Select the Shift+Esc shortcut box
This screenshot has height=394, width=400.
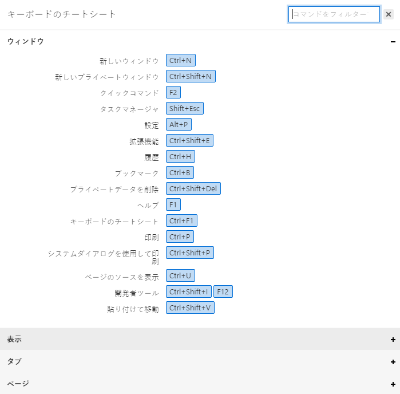(x=185, y=109)
